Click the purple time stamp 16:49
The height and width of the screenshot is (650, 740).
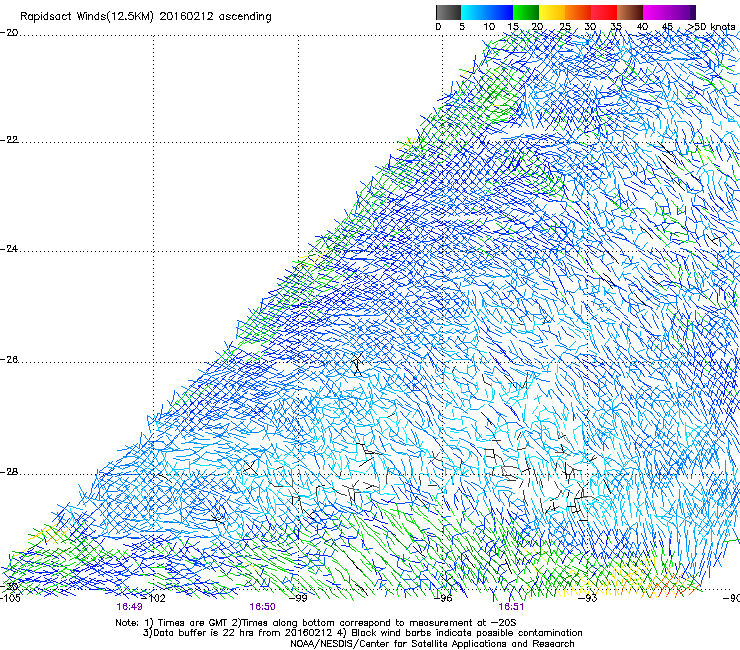(129, 607)
